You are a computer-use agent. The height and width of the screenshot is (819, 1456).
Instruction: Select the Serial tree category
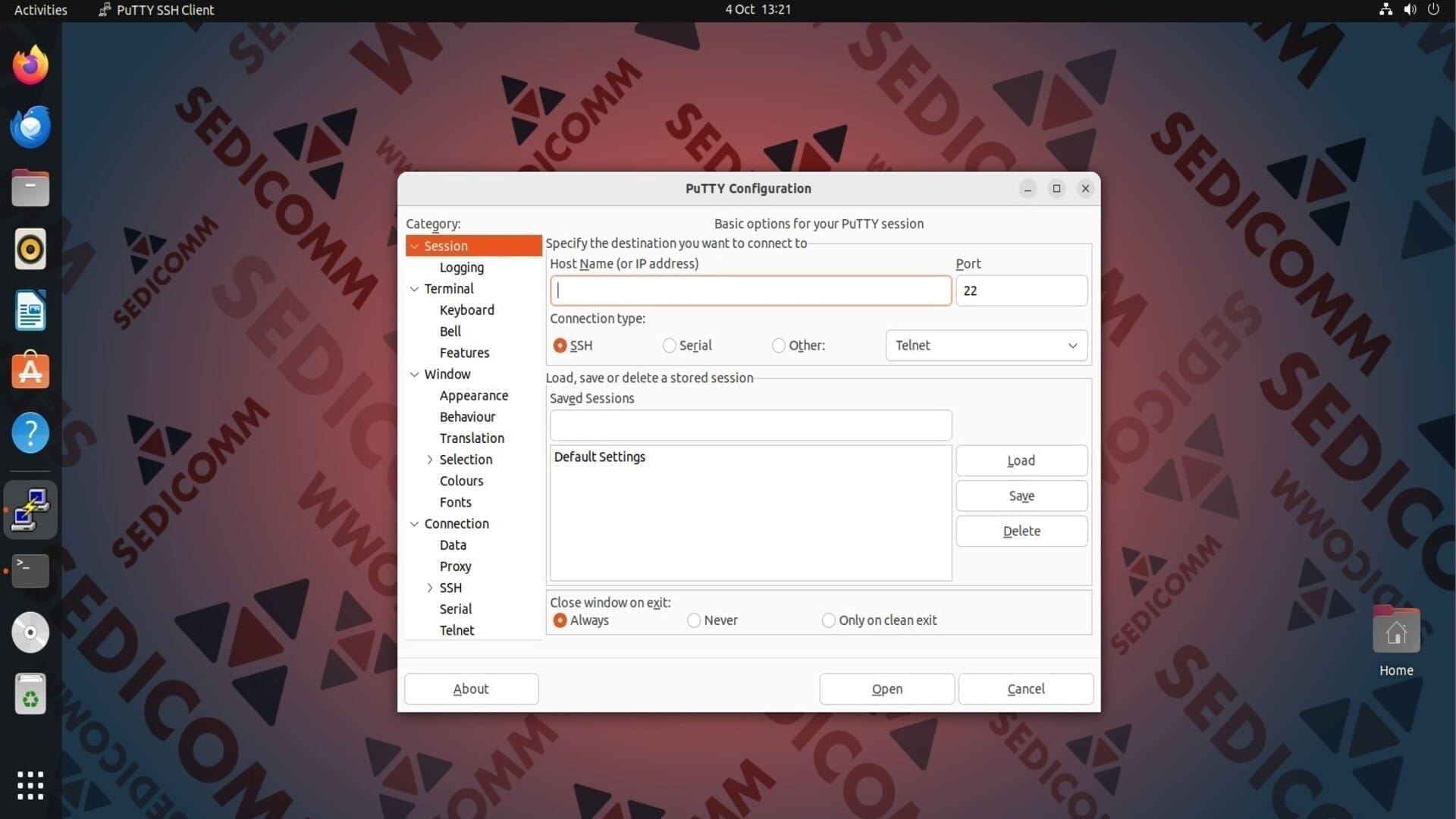(x=455, y=609)
